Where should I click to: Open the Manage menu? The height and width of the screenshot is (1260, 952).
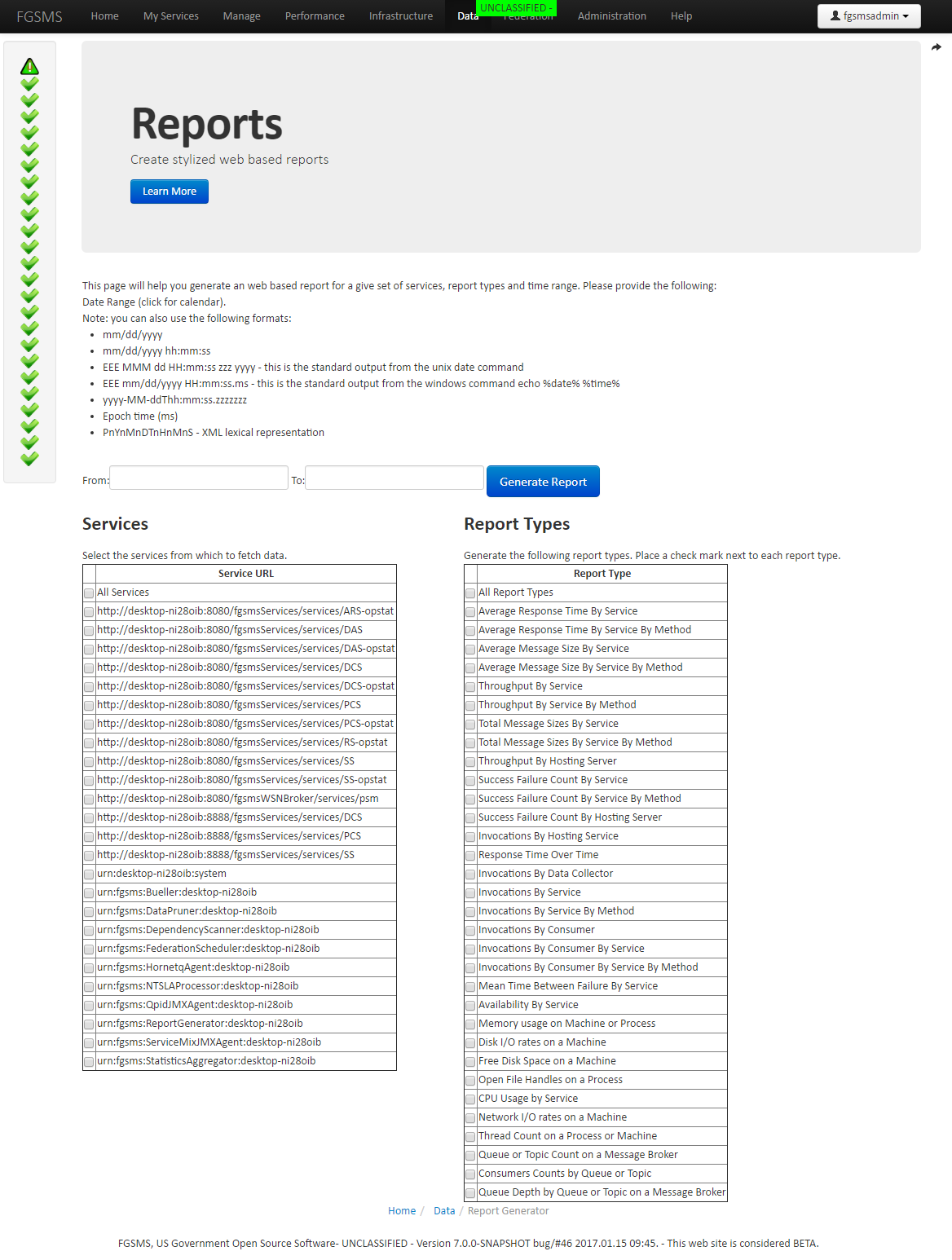click(242, 16)
